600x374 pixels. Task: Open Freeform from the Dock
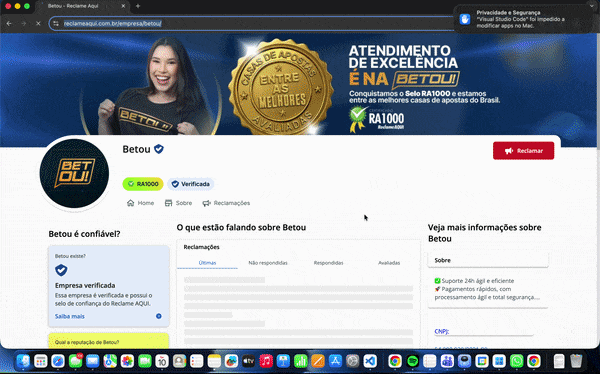pos(232,361)
